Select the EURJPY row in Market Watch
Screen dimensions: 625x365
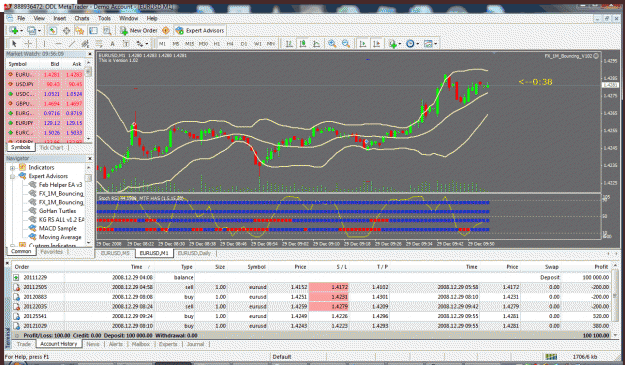point(45,123)
